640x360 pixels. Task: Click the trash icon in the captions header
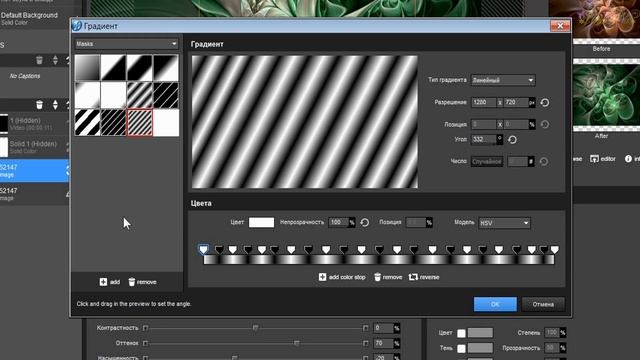click(x=39, y=60)
